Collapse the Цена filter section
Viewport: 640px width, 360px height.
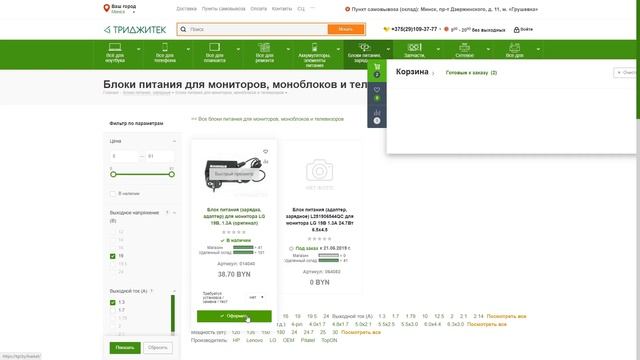click(x=174, y=141)
